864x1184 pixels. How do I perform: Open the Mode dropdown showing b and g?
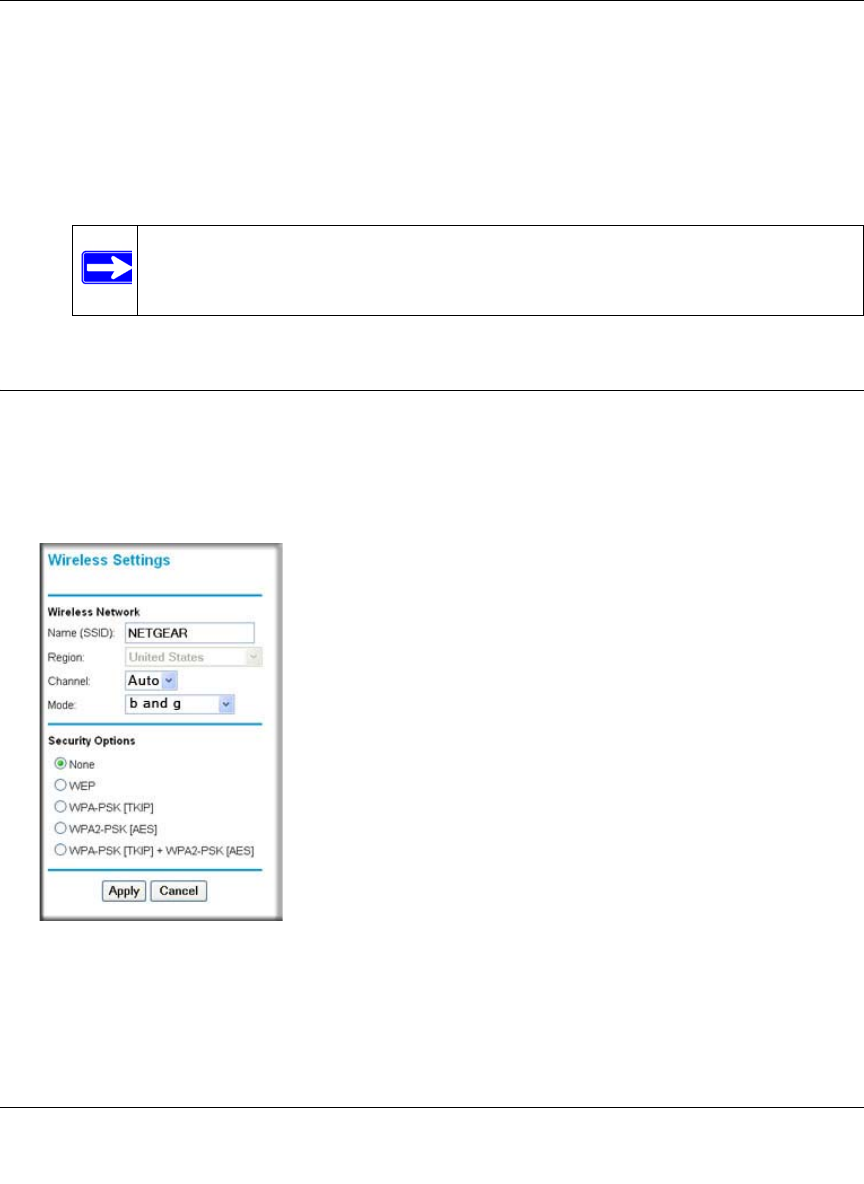[x=180, y=704]
